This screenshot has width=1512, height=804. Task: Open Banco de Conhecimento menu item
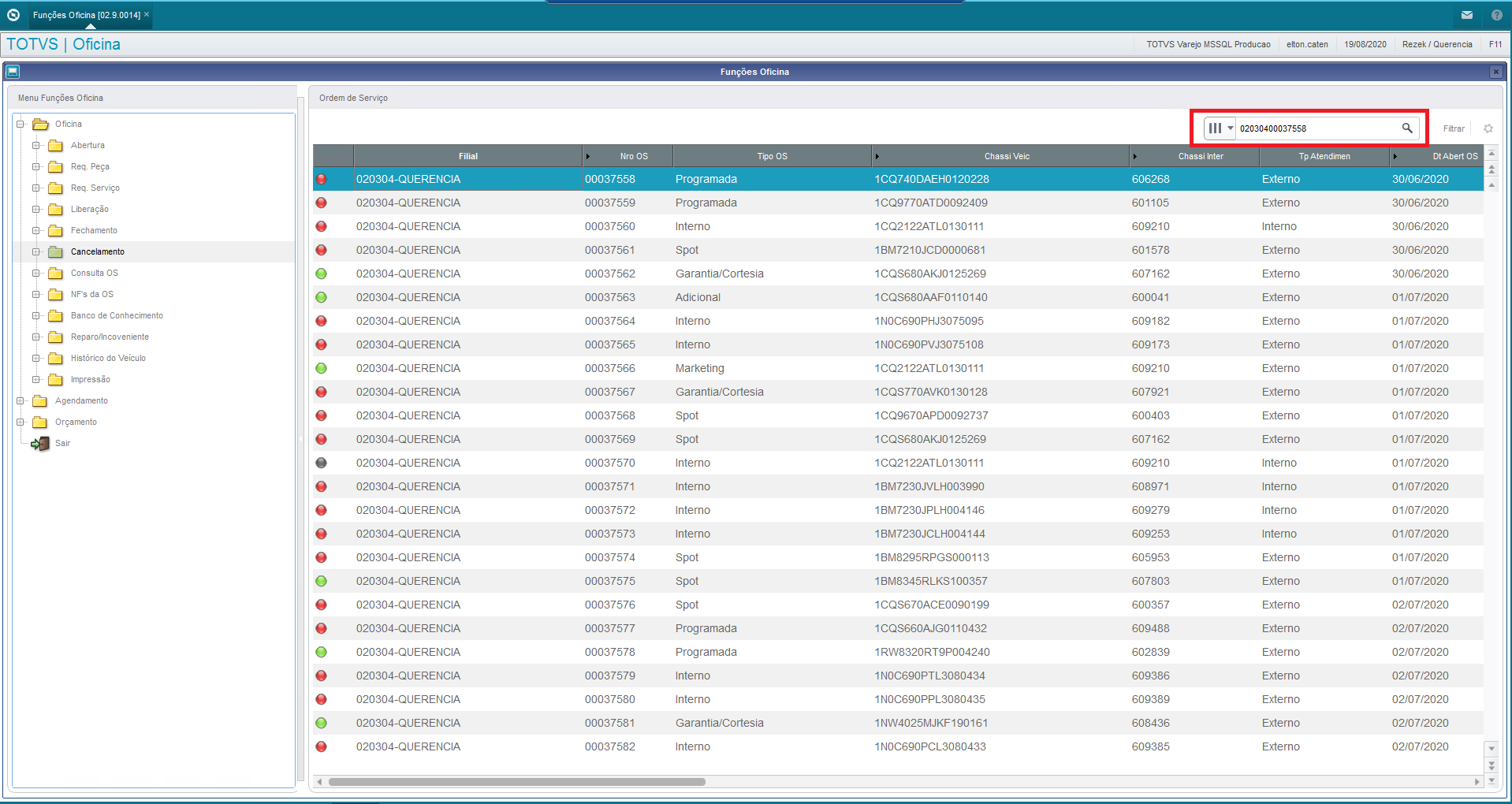(x=117, y=315)
